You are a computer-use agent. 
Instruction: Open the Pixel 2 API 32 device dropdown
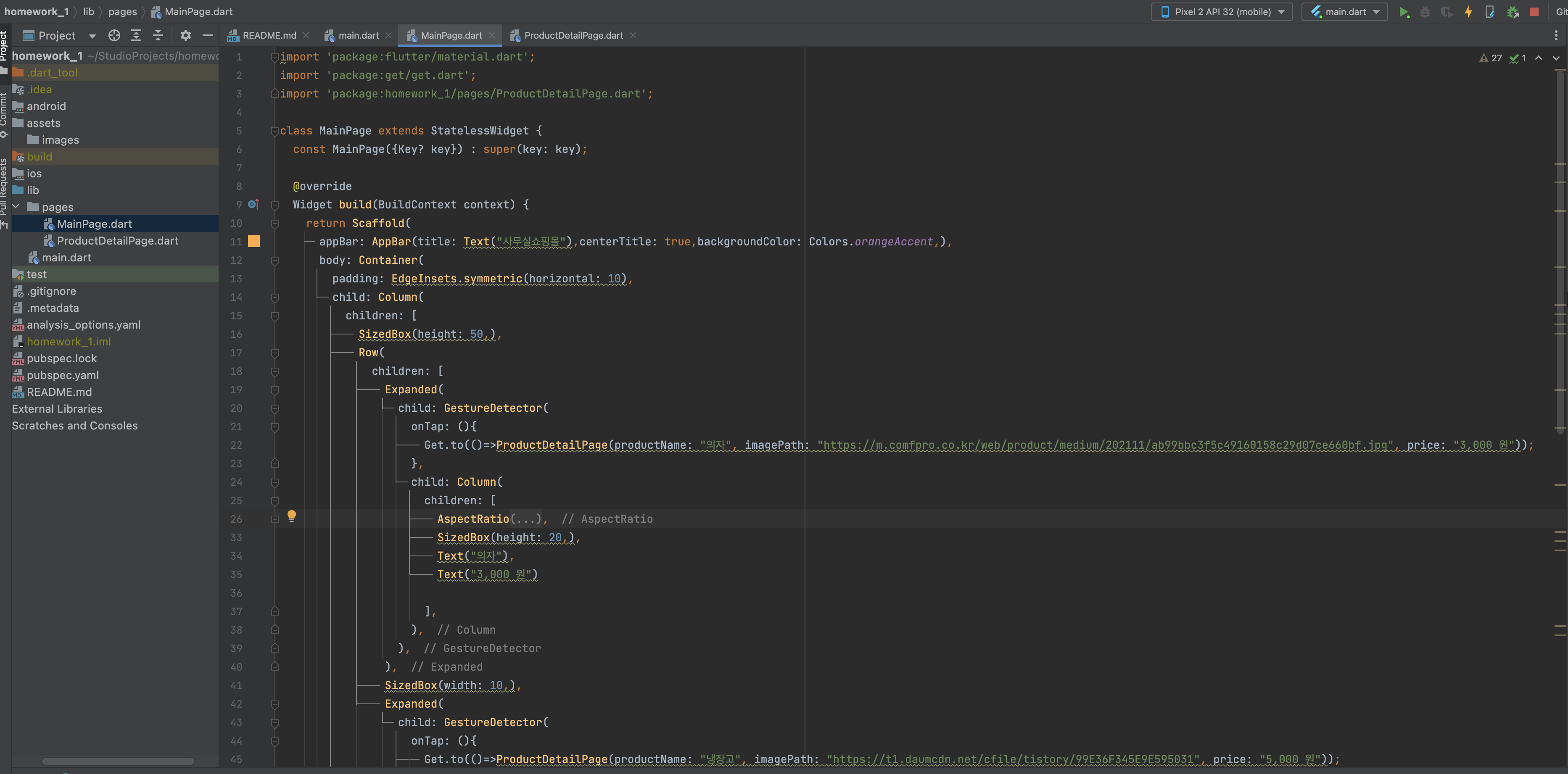[x=1222, y=12]
